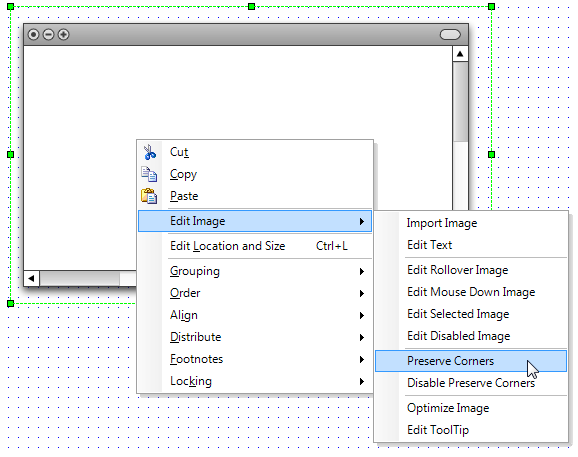Click the Cut scissors icon

coord(150,152)
